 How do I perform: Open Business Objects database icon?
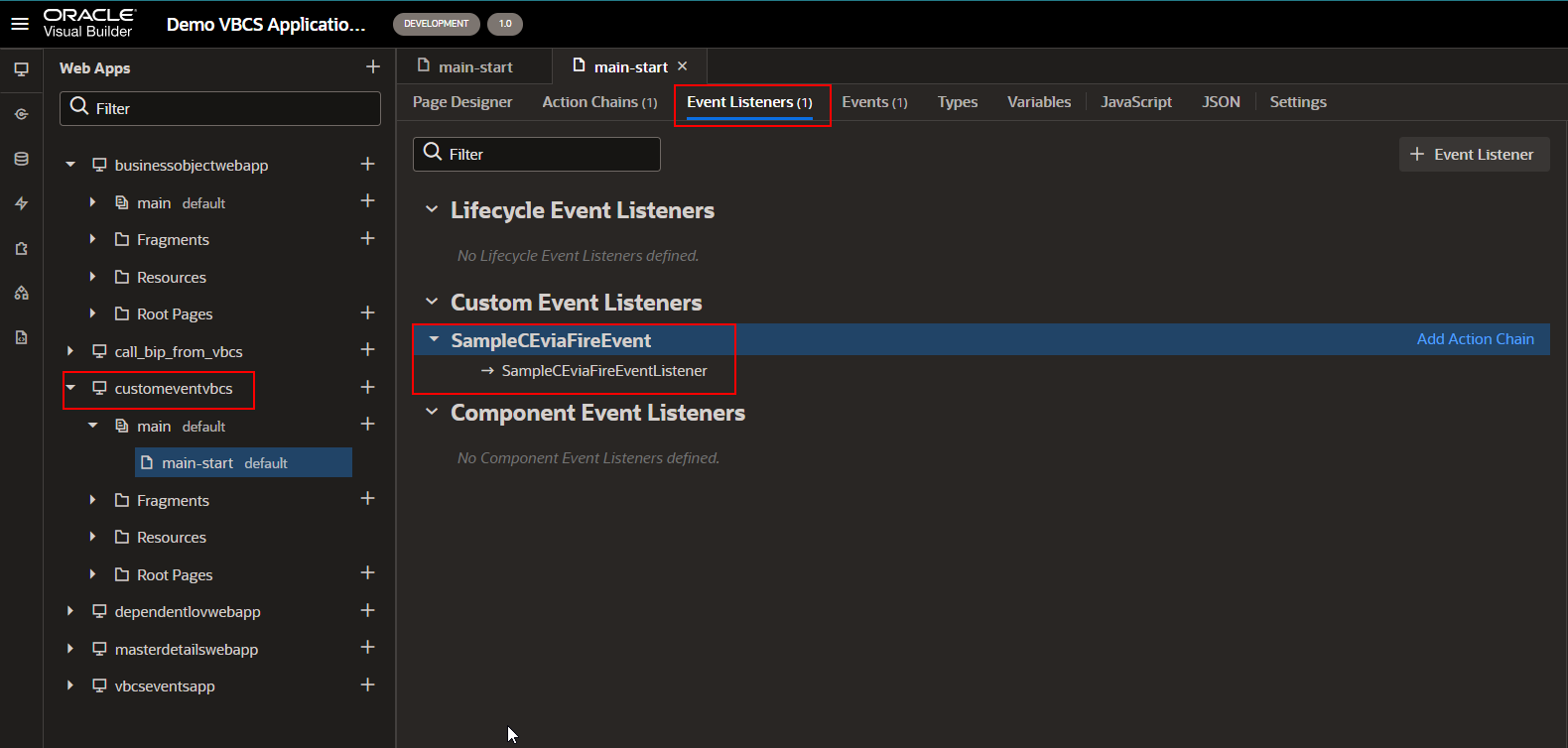point(21,159)
